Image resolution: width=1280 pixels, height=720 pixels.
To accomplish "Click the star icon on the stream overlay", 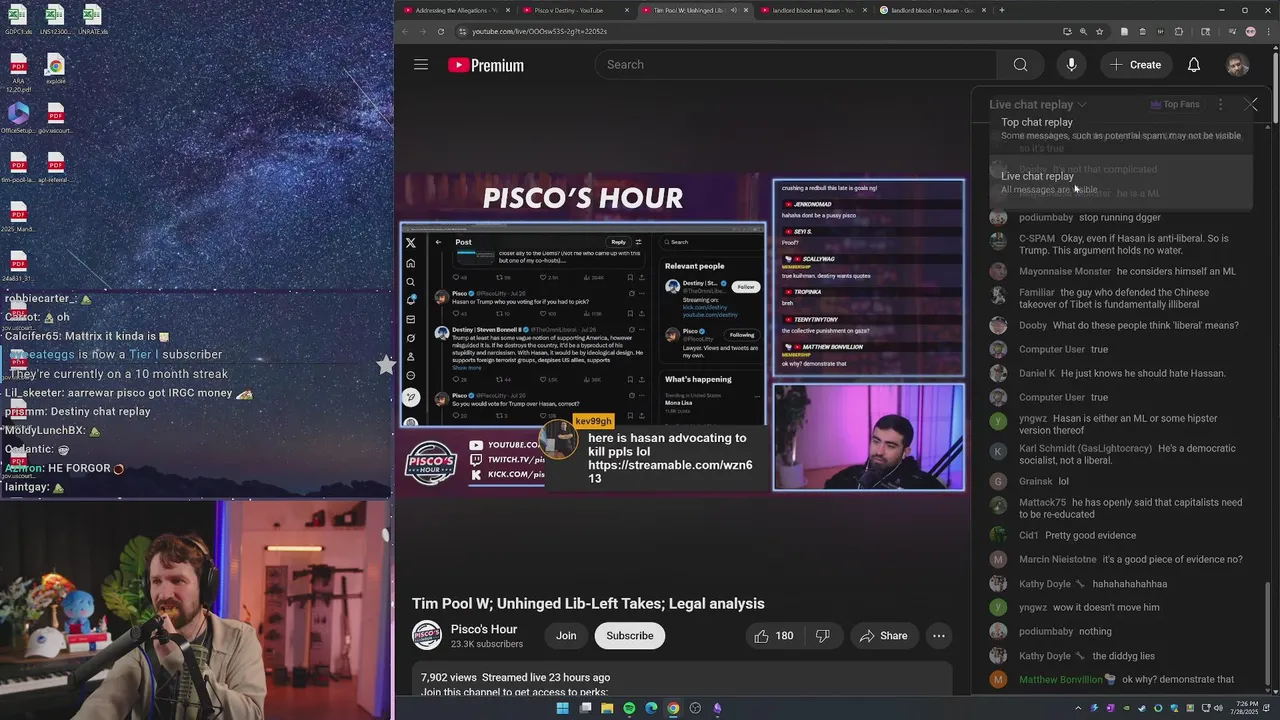I will [x=385, y=365].
